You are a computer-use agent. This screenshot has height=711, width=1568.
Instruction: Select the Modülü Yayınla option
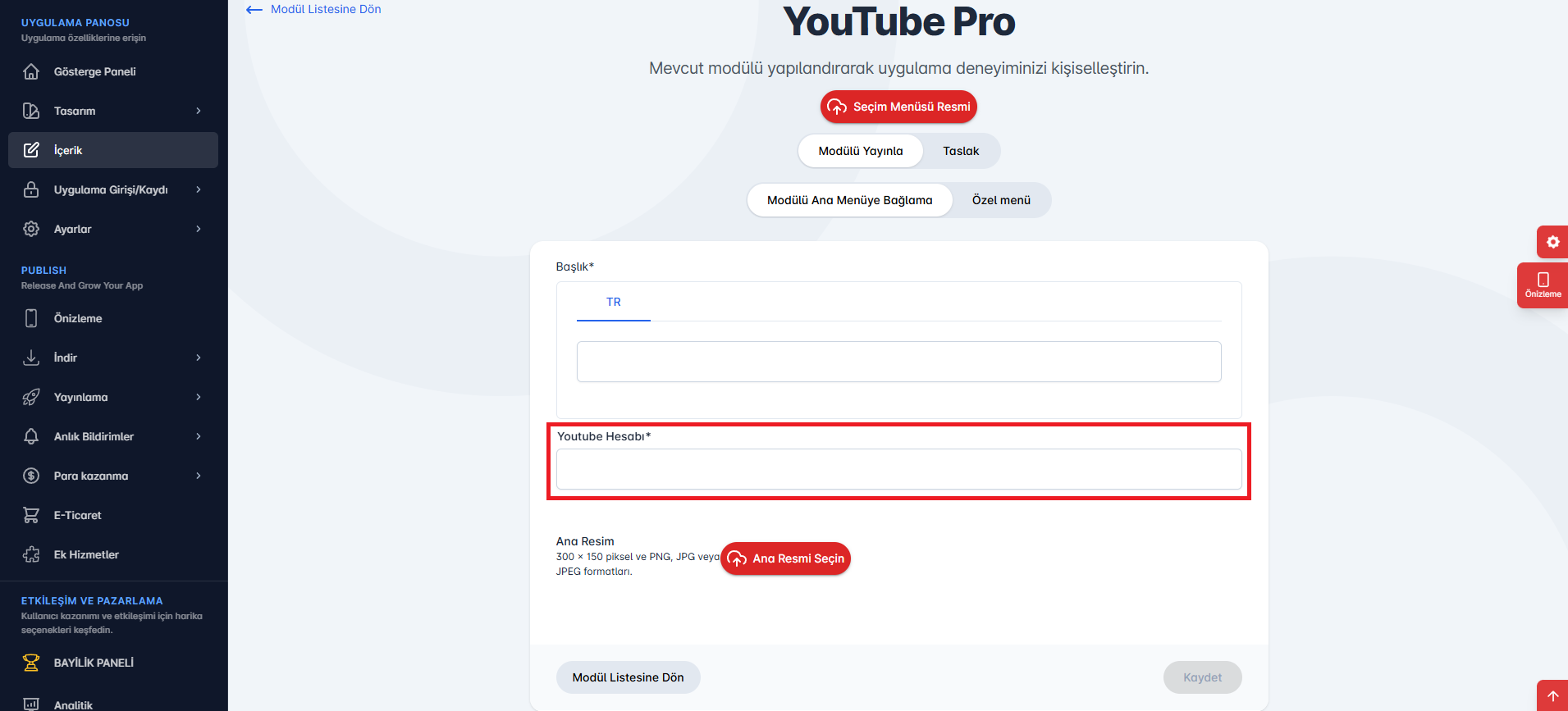tap(861, 151)
